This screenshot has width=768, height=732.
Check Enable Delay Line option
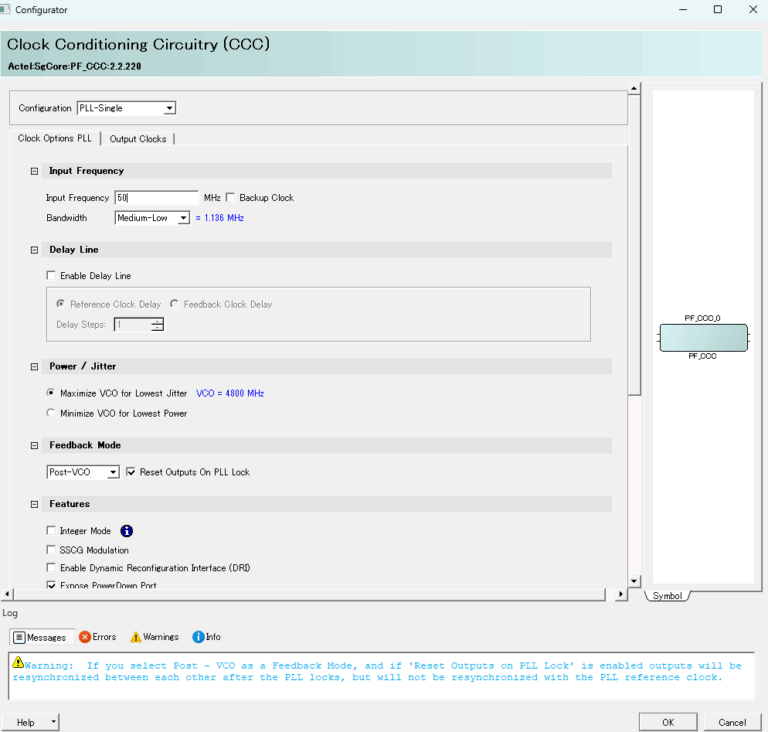click(52, 276)
